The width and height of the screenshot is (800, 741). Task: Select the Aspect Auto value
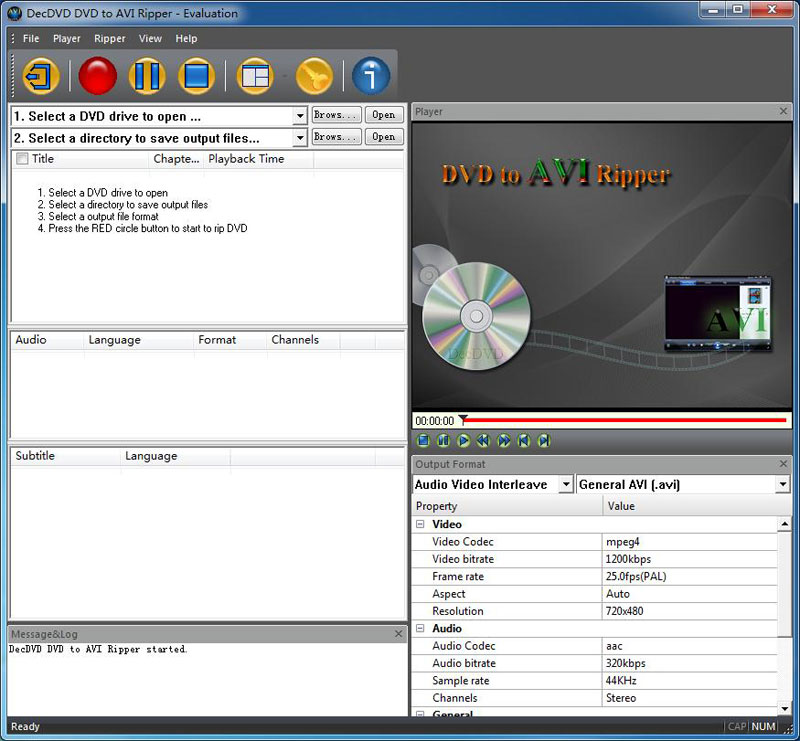(x=690, y=594)
